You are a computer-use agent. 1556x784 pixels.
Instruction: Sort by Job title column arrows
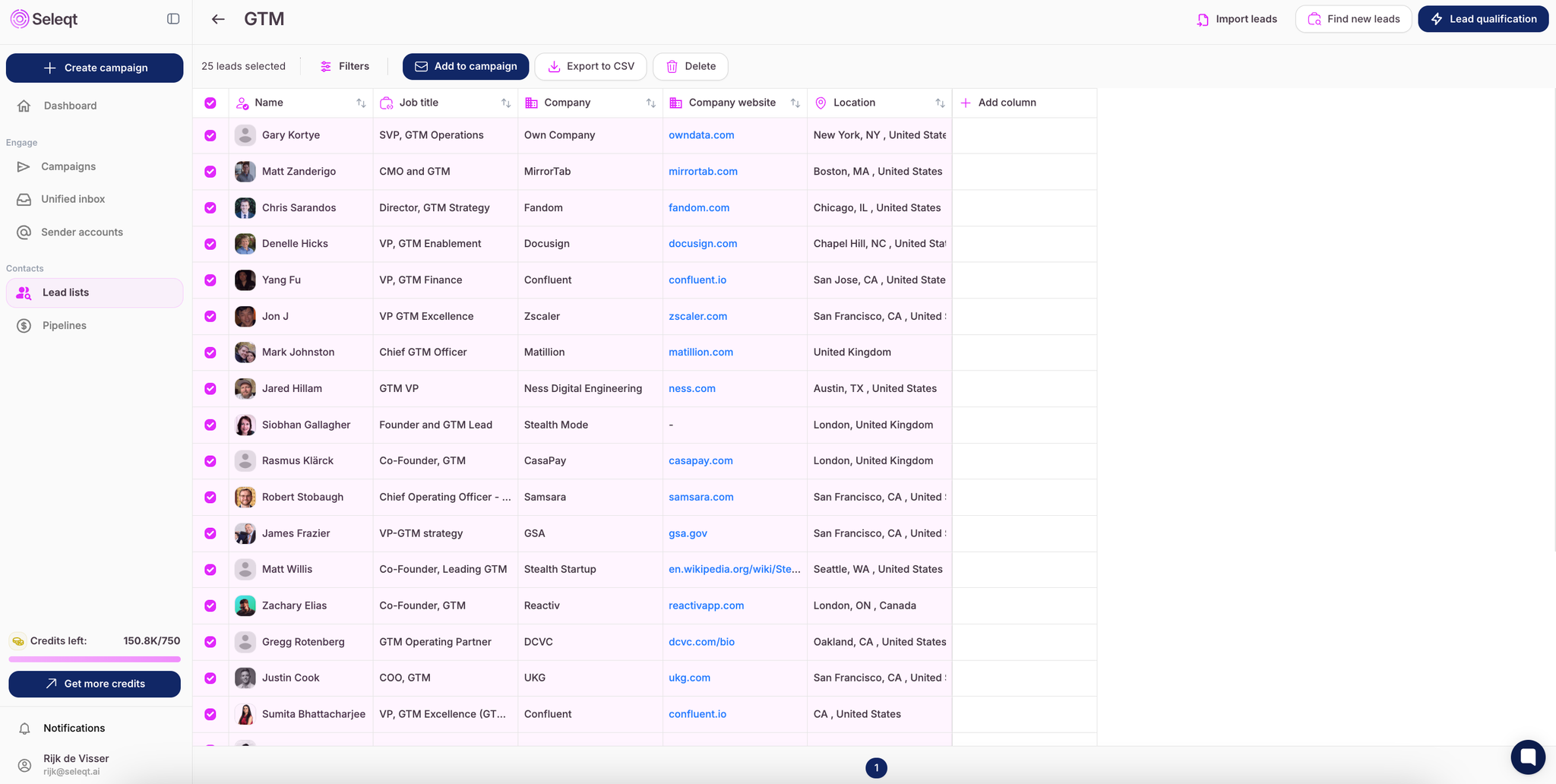point(506,103)
